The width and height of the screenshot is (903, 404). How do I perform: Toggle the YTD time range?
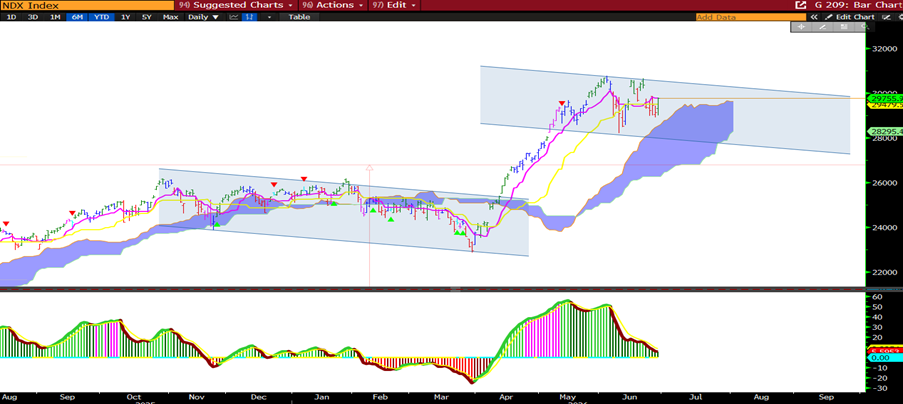101,17
